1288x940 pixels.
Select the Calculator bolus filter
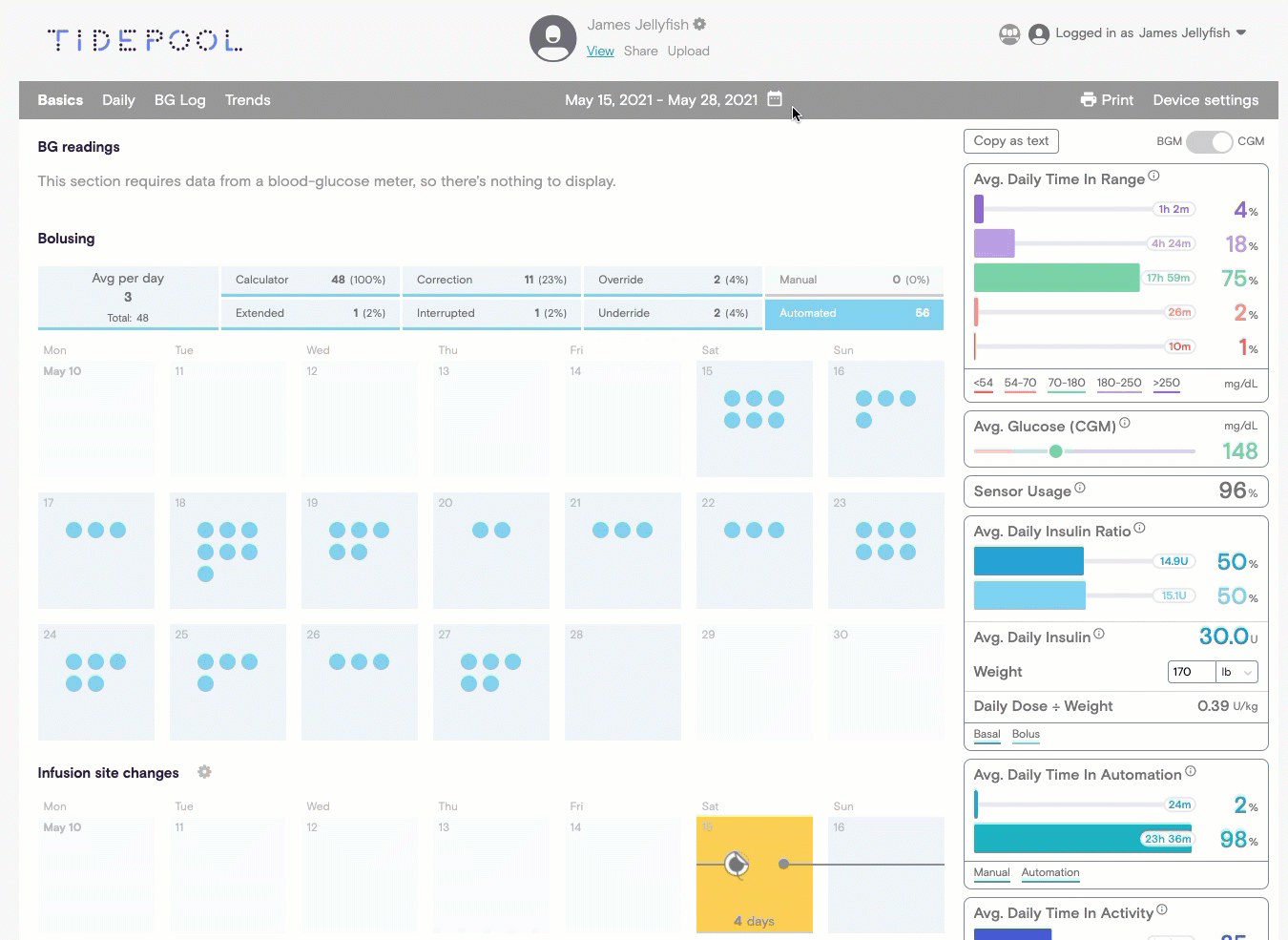[x=310, y=281]
